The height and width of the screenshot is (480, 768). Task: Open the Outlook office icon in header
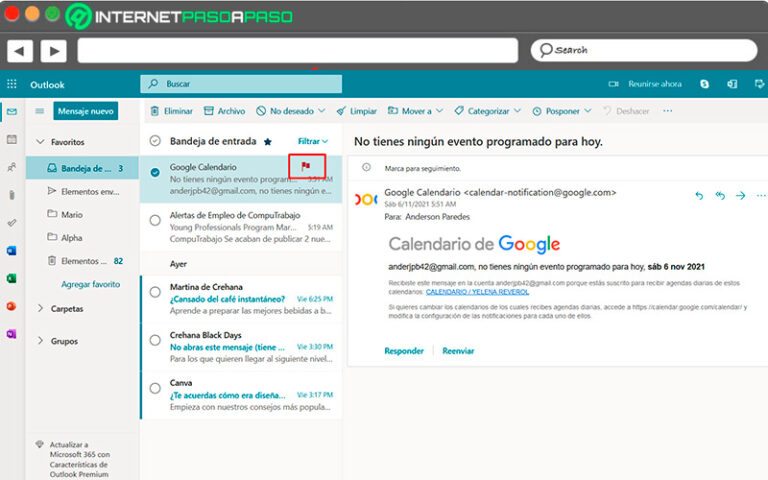pyautogui.click(x=732, y=84)
